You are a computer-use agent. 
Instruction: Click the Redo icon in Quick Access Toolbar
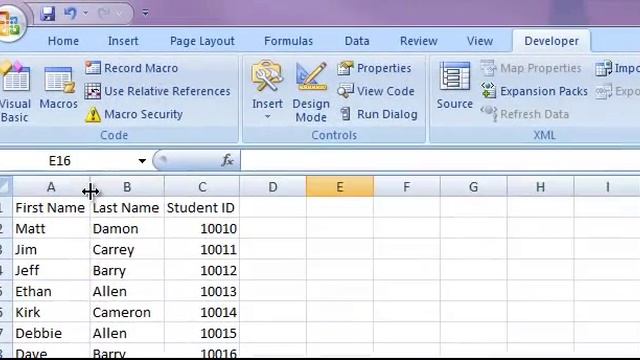(104, 13)
